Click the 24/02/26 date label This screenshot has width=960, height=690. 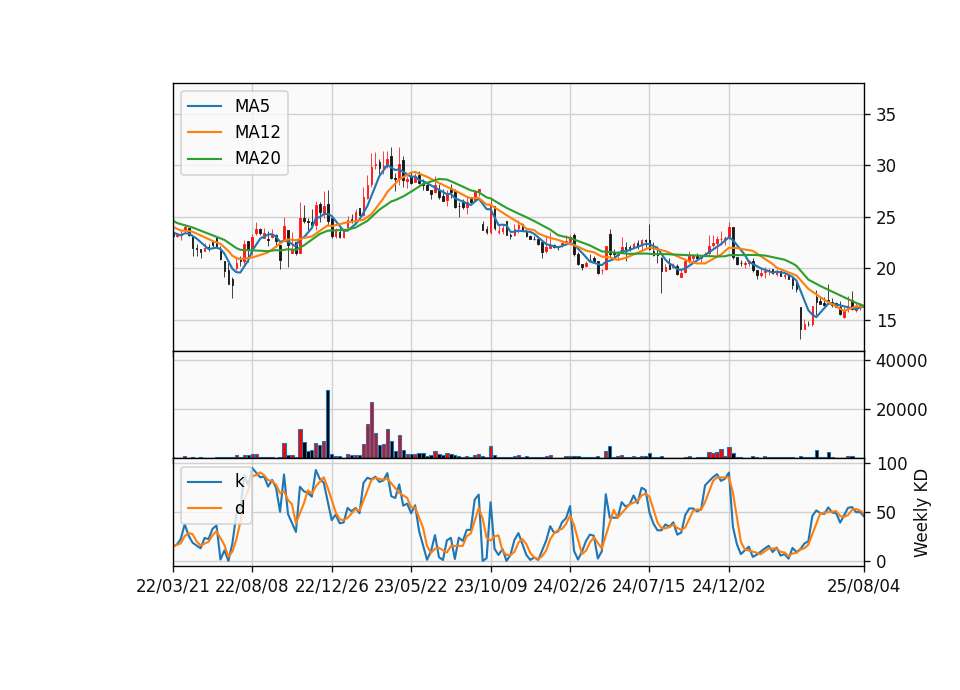[569, 586]
